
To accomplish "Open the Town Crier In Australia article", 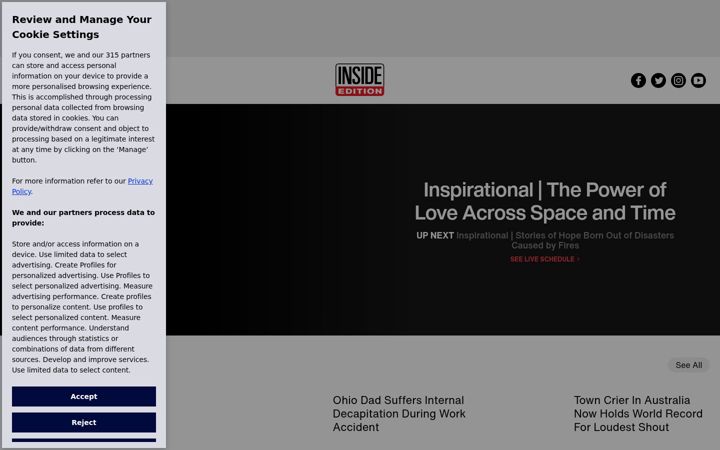I will (638, 414).
